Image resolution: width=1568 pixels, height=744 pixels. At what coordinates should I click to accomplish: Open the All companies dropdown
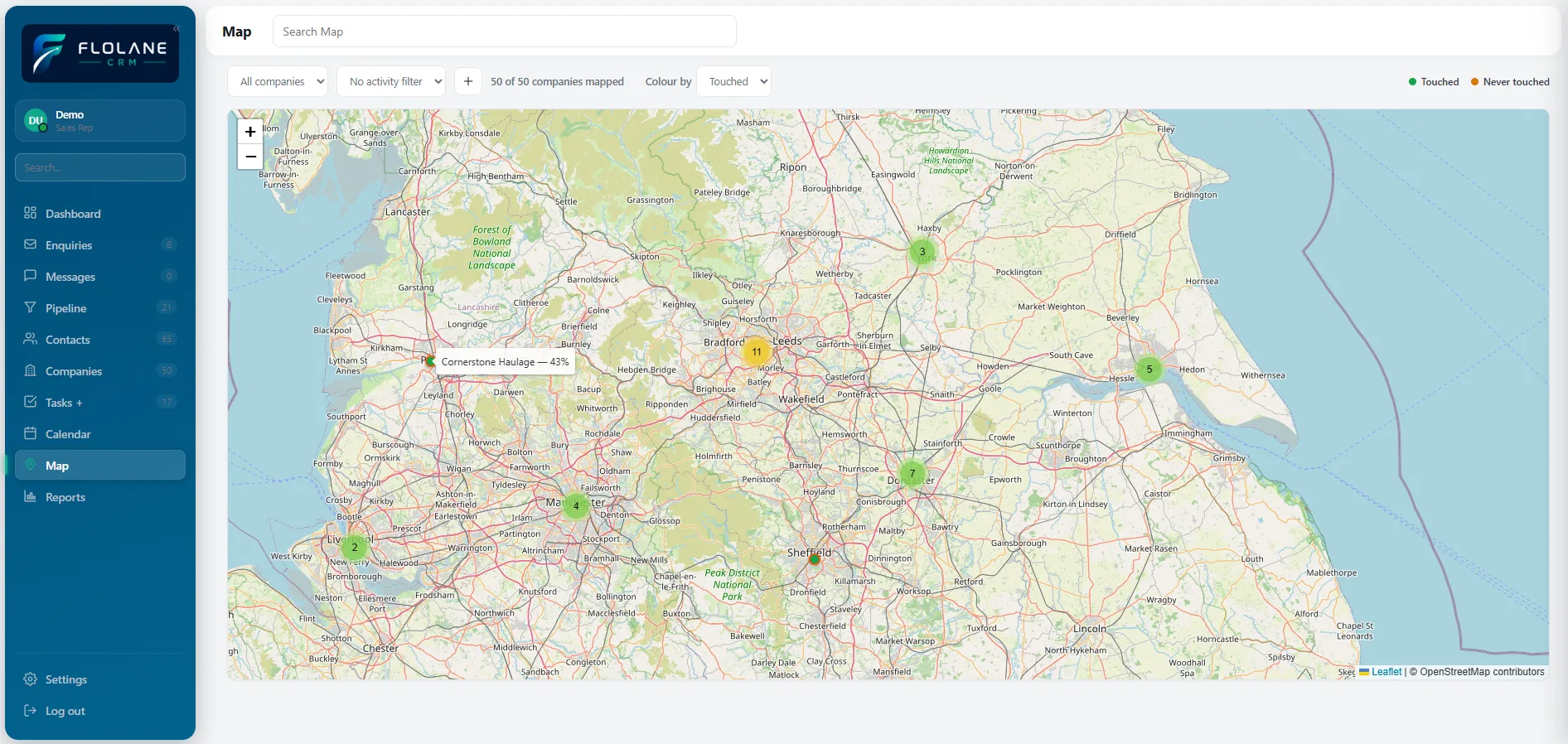pos(278,81)
